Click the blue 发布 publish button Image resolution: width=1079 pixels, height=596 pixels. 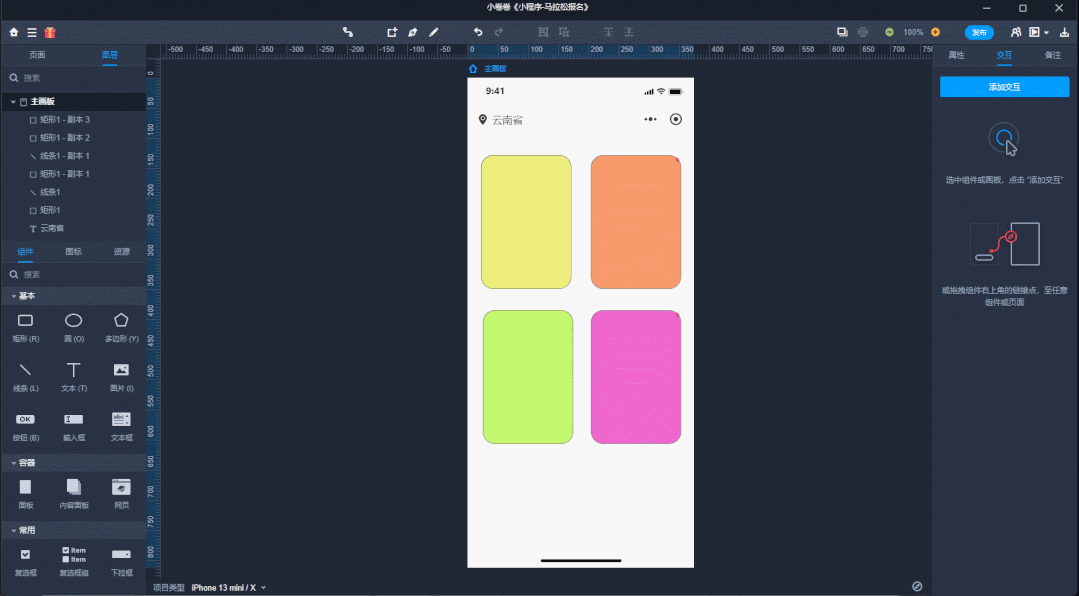(979, 32)
